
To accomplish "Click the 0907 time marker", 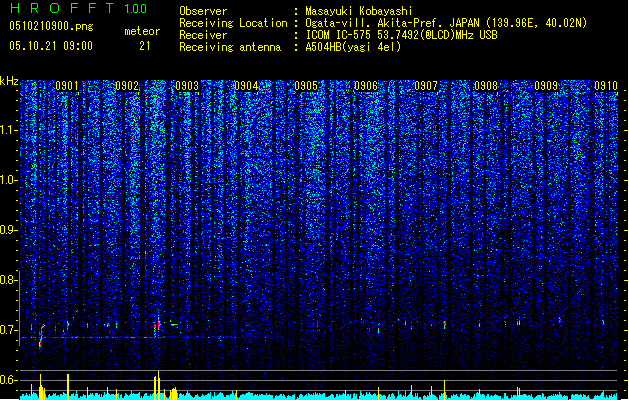I will tap(426, 86).
